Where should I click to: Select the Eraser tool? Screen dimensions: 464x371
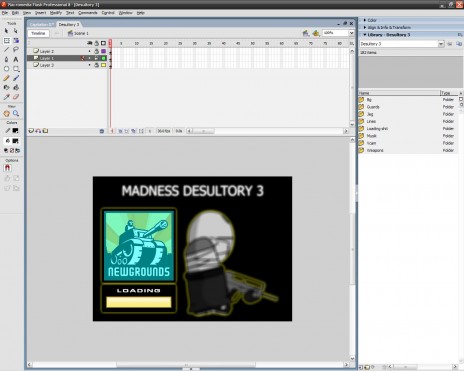point(16,97)
